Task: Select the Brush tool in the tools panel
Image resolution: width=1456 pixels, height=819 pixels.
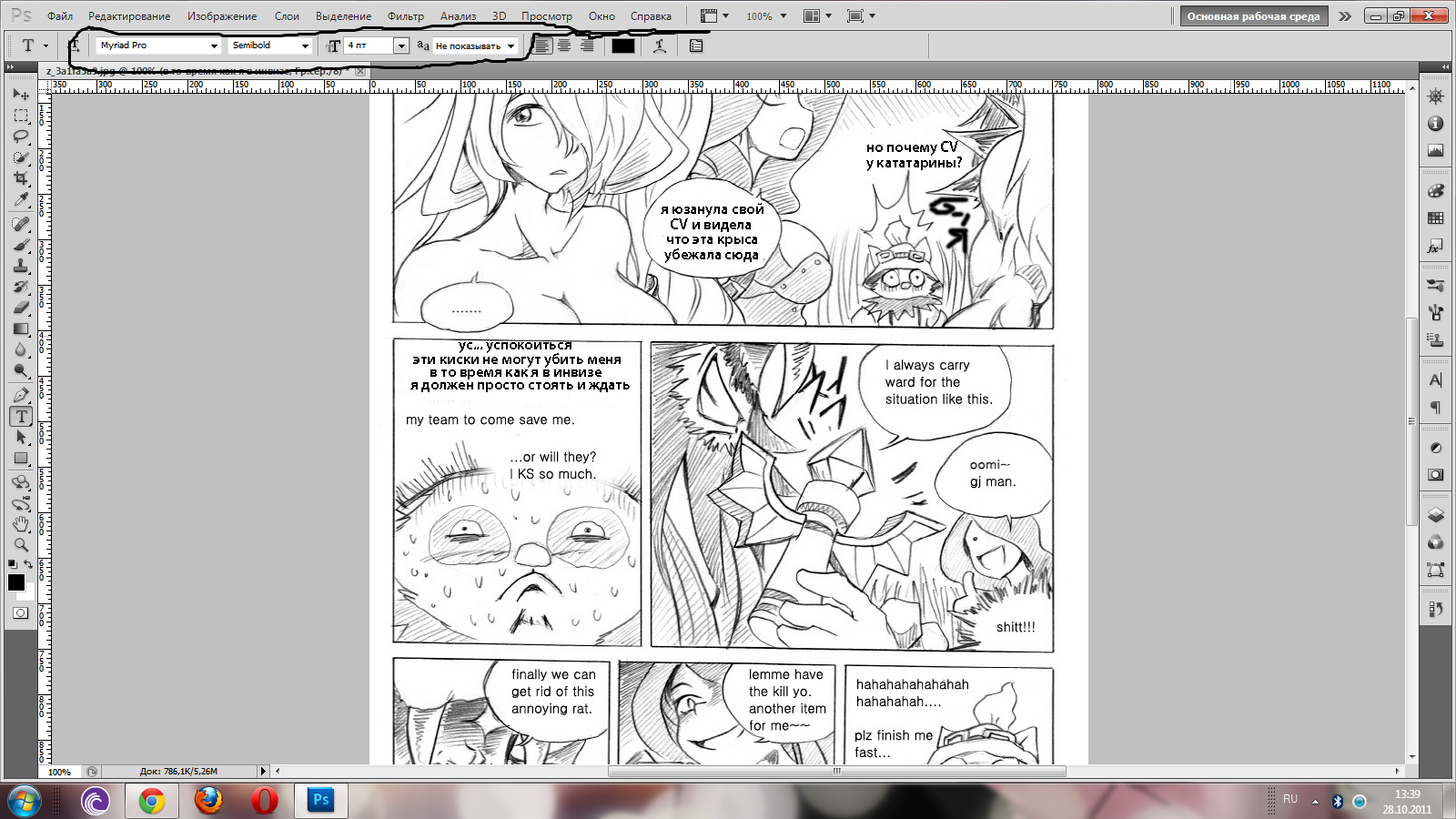Action: click(x=21, y=245)
